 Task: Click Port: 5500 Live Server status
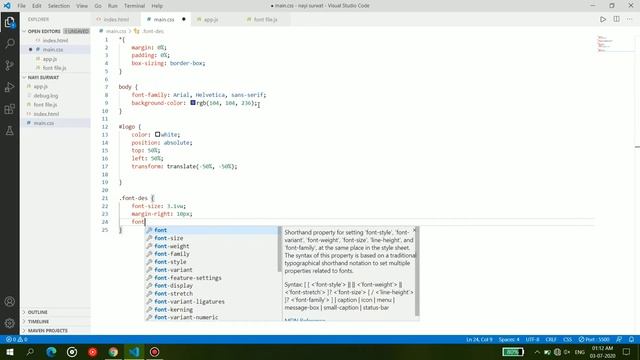[594, 339]
